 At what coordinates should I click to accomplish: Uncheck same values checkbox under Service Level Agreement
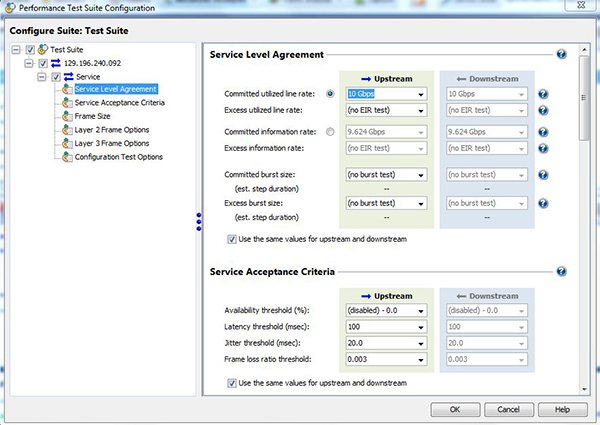click(x=233, y=239)
